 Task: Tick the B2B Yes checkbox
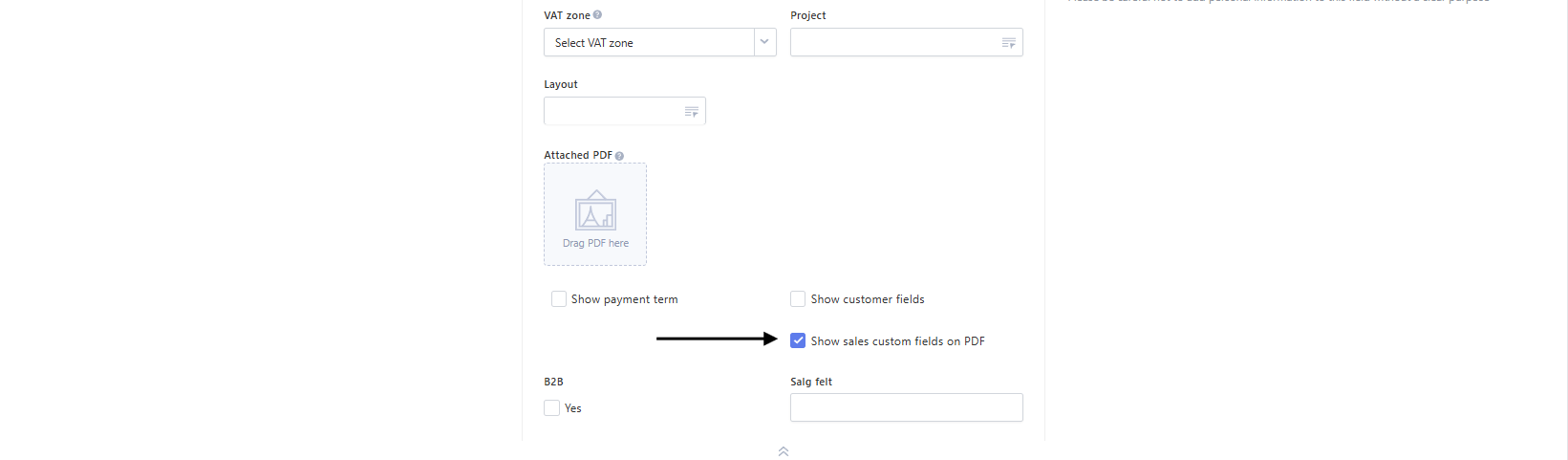click(x=551, y=408)
